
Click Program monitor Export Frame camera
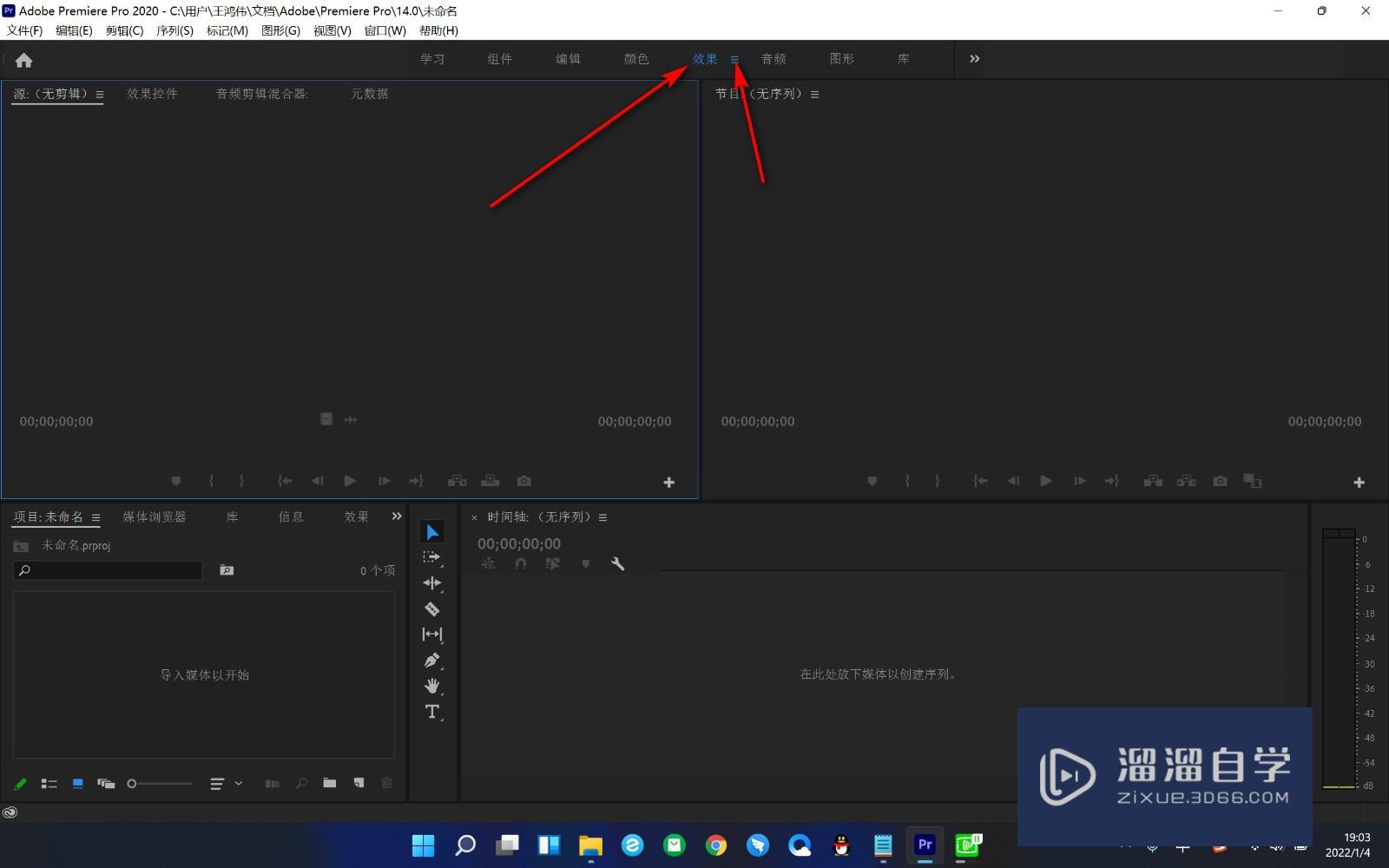pos(1220,481)
